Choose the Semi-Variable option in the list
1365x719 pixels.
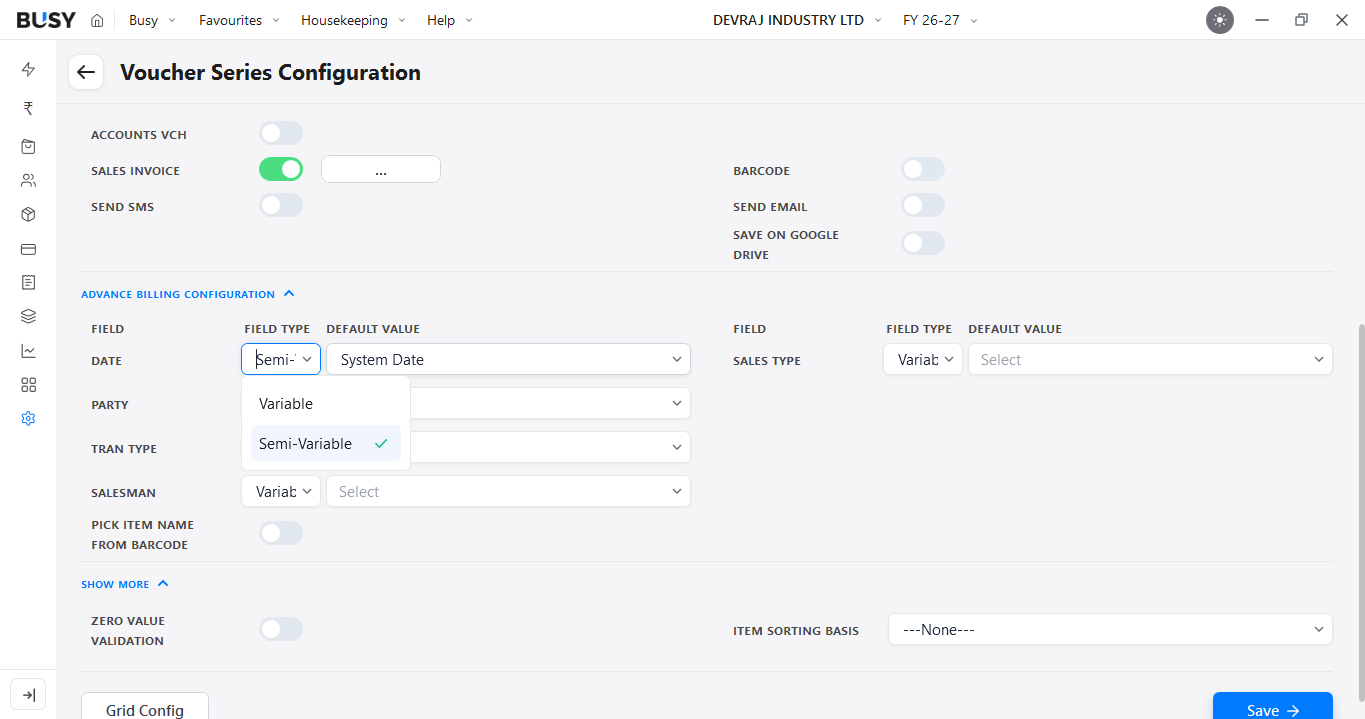tap(326, 444)
